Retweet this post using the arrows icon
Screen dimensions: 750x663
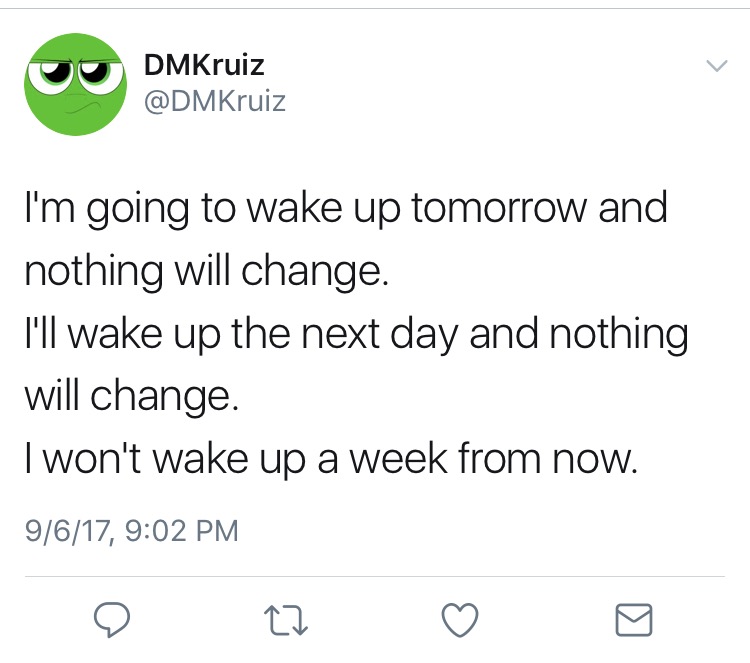click(288, 621)
